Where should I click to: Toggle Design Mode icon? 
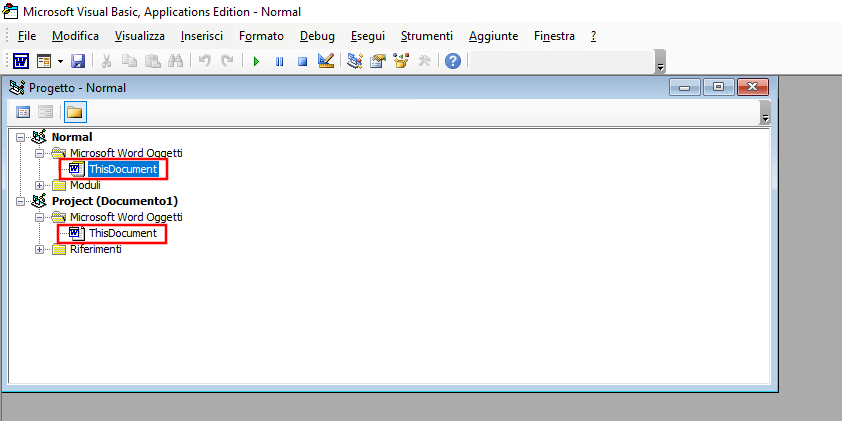tap(326, 61)
